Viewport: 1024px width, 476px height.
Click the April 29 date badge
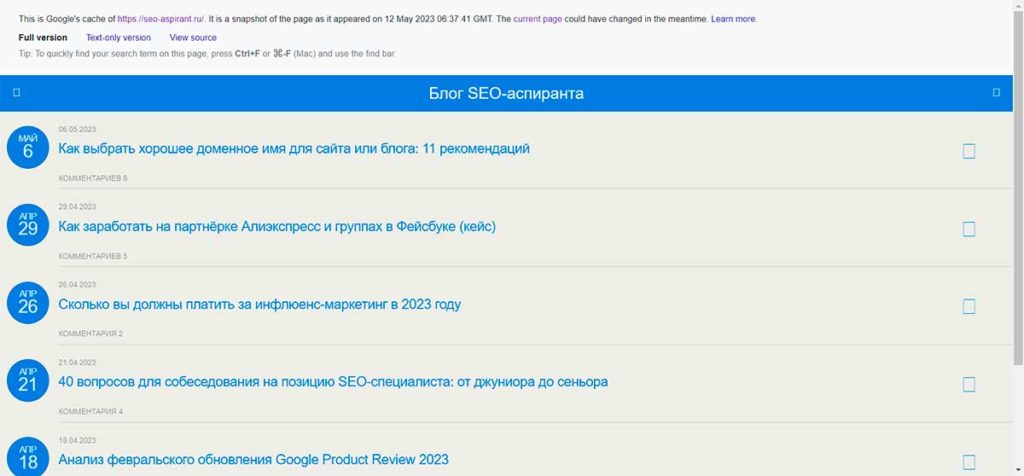click(28, 225)
